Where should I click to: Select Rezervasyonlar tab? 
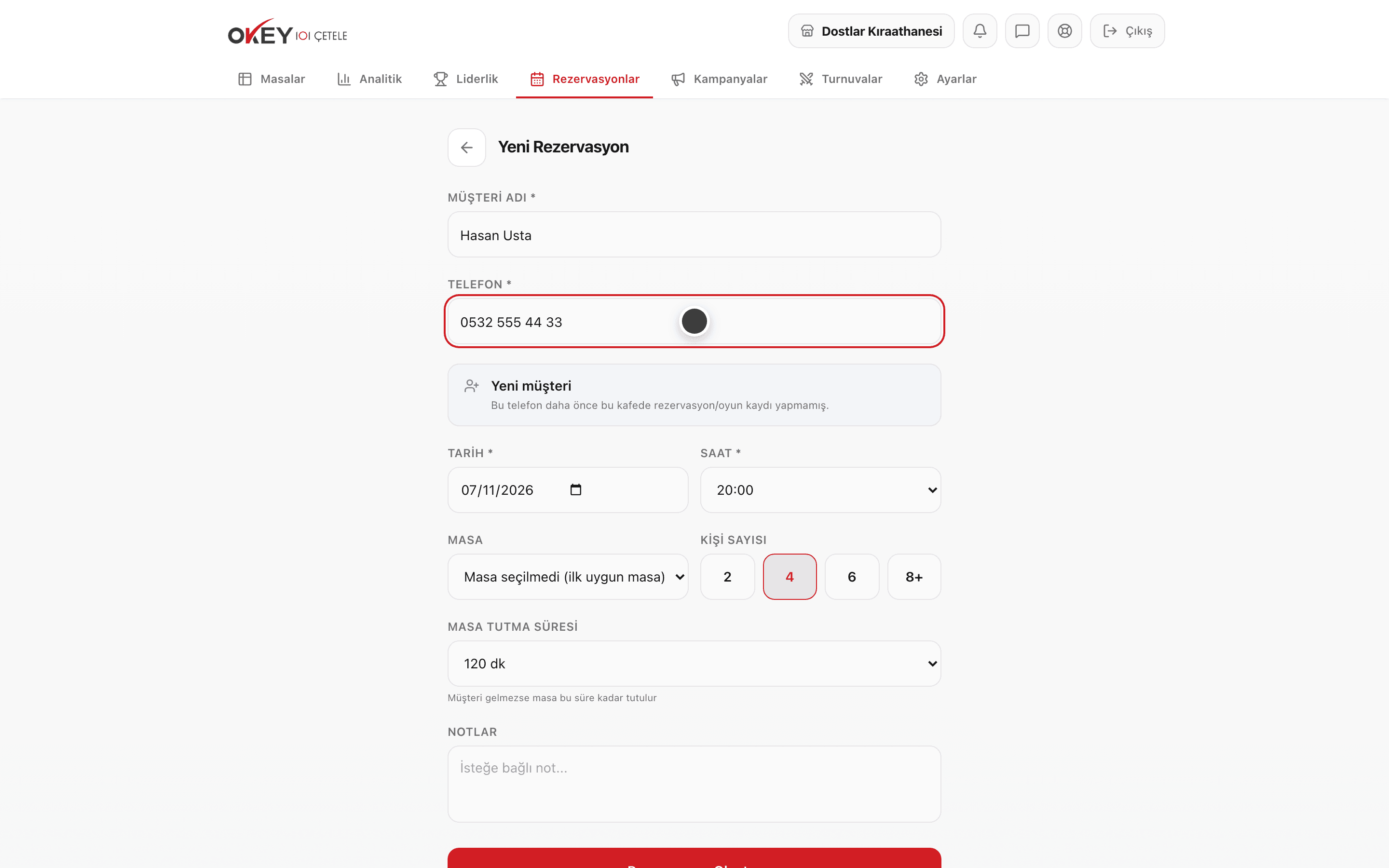pyautogui.click(x=585, y=79)
